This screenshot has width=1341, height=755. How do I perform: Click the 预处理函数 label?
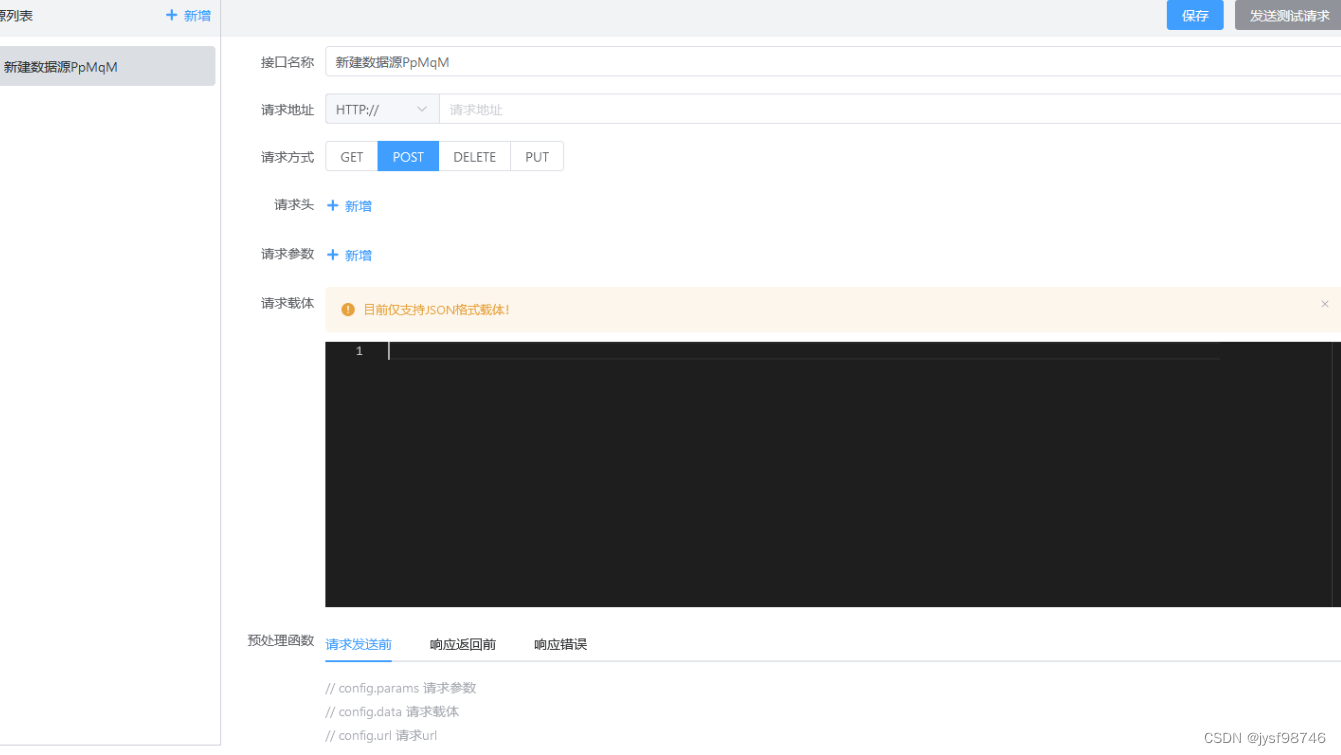pyautogui.click(x=281, y=640)
